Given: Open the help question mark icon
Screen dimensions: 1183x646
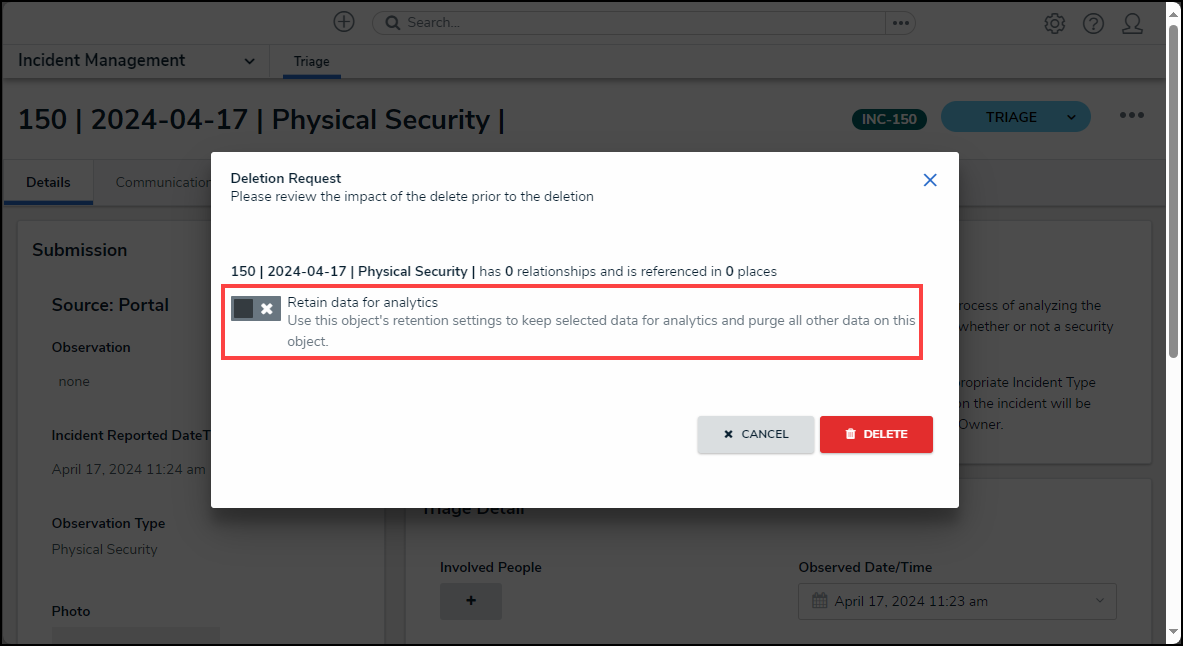Looking at the screenshot, I should pos(1093,23).
